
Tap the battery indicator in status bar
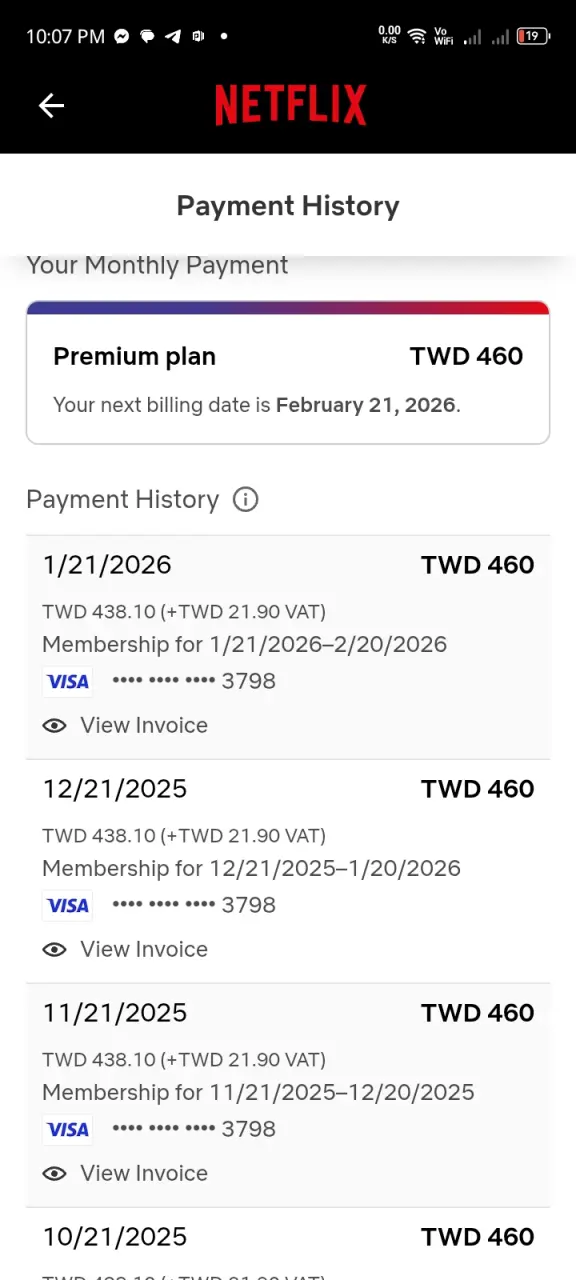[x=531, y=36]
